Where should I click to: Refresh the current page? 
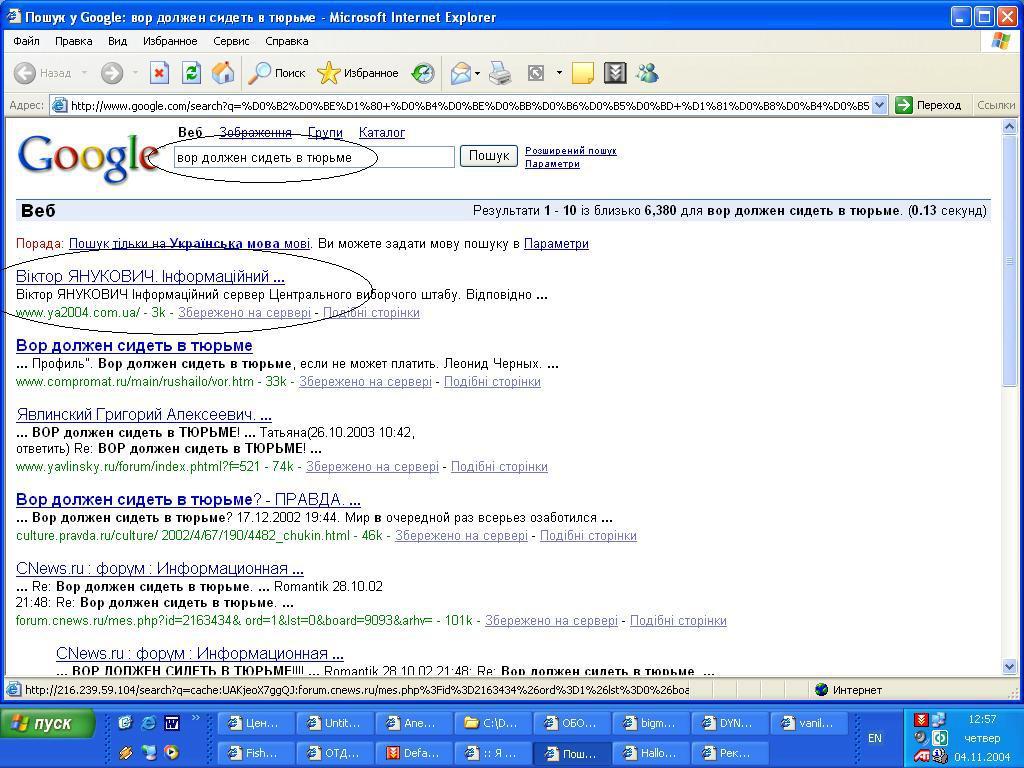pyautogui.click(x=192, y=74)
